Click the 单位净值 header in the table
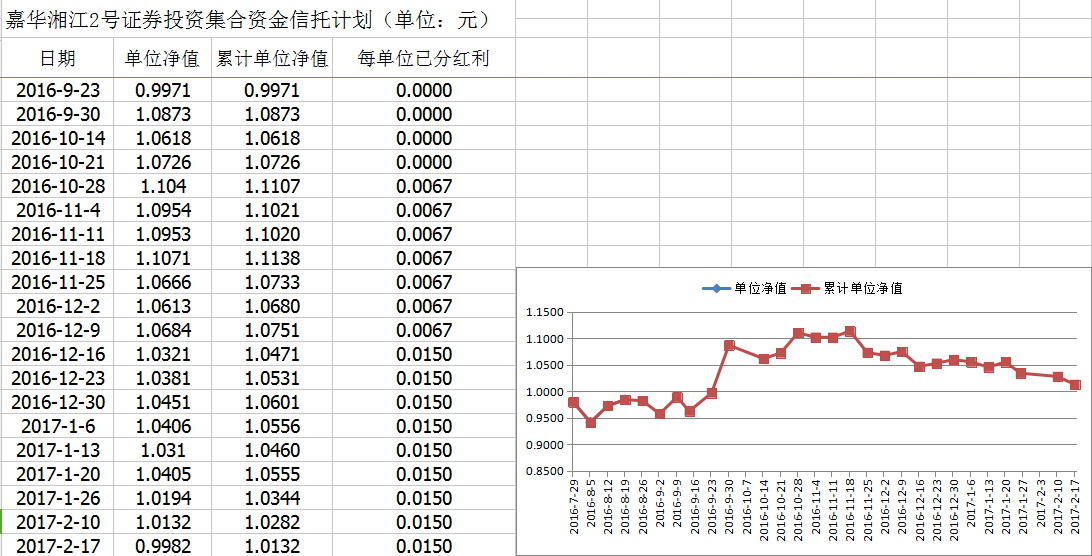This screenshot has height=556, width=1092. [162, 59]
